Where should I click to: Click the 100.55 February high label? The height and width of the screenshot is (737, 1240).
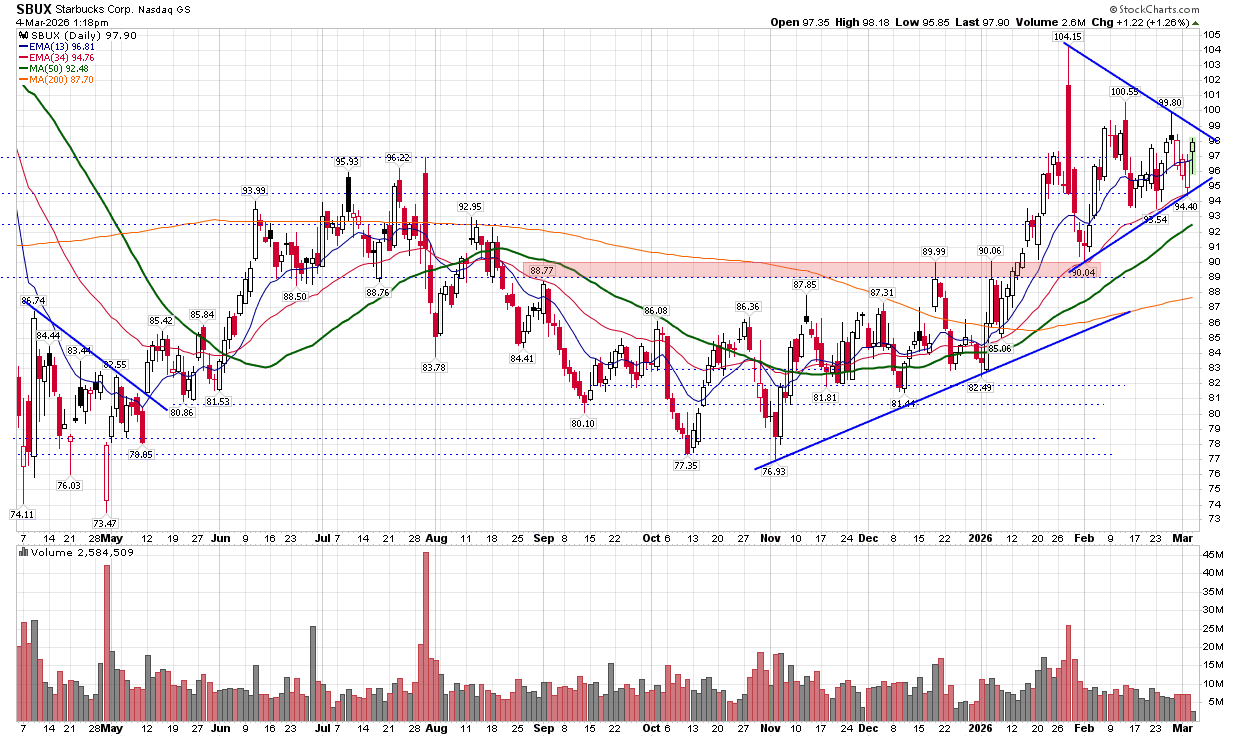(x=1124, y=91)
